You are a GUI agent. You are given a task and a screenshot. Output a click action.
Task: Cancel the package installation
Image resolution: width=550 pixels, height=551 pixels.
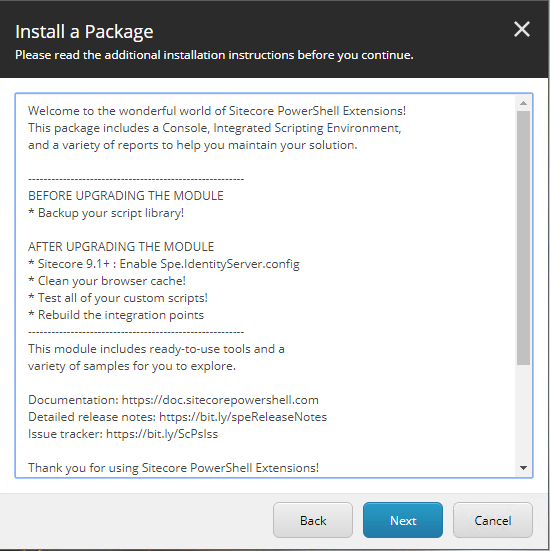pos(493,520)
